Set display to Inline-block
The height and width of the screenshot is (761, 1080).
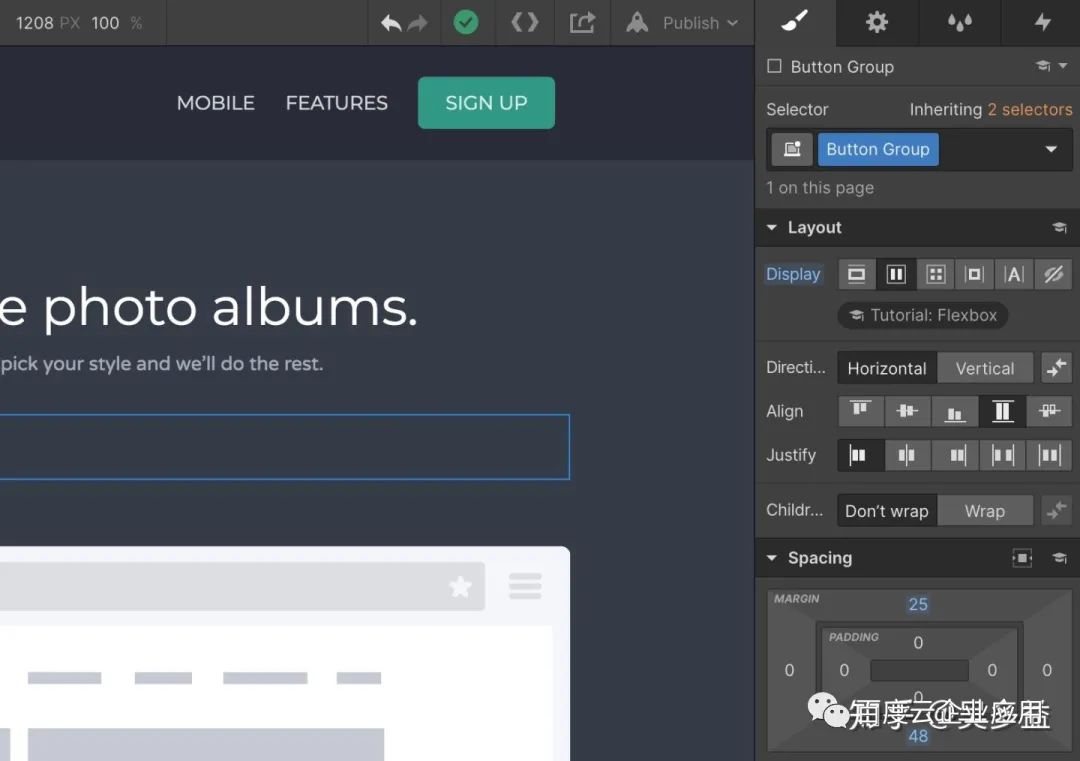pos(974,275)
